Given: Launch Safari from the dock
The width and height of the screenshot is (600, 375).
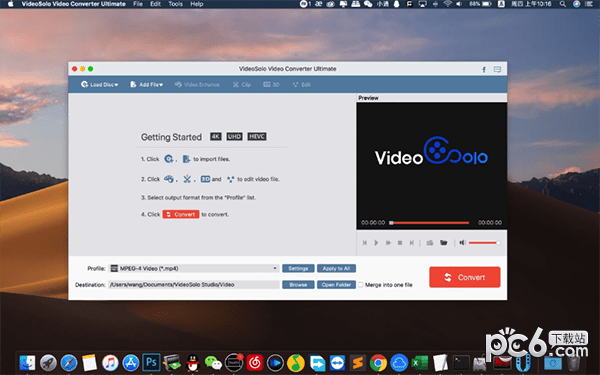Looking at the screenshot, I should (x=69, y=362).
